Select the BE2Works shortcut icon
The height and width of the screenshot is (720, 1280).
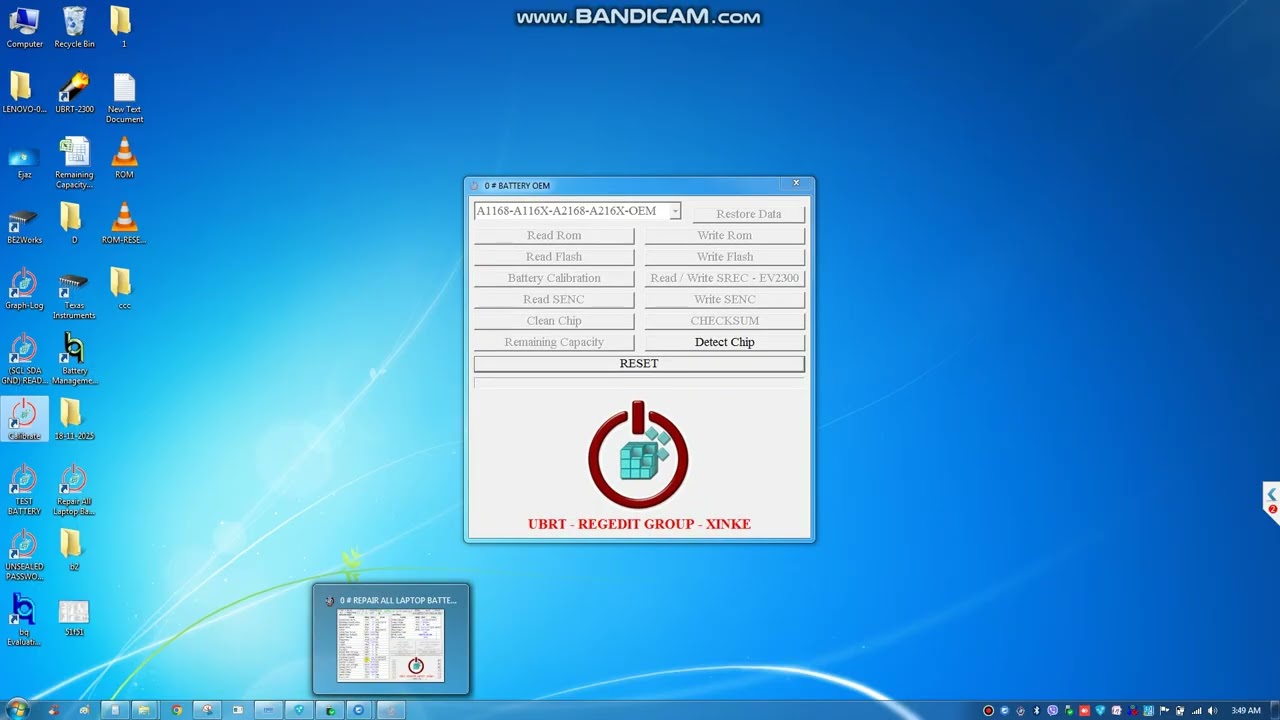click(24, 223)
